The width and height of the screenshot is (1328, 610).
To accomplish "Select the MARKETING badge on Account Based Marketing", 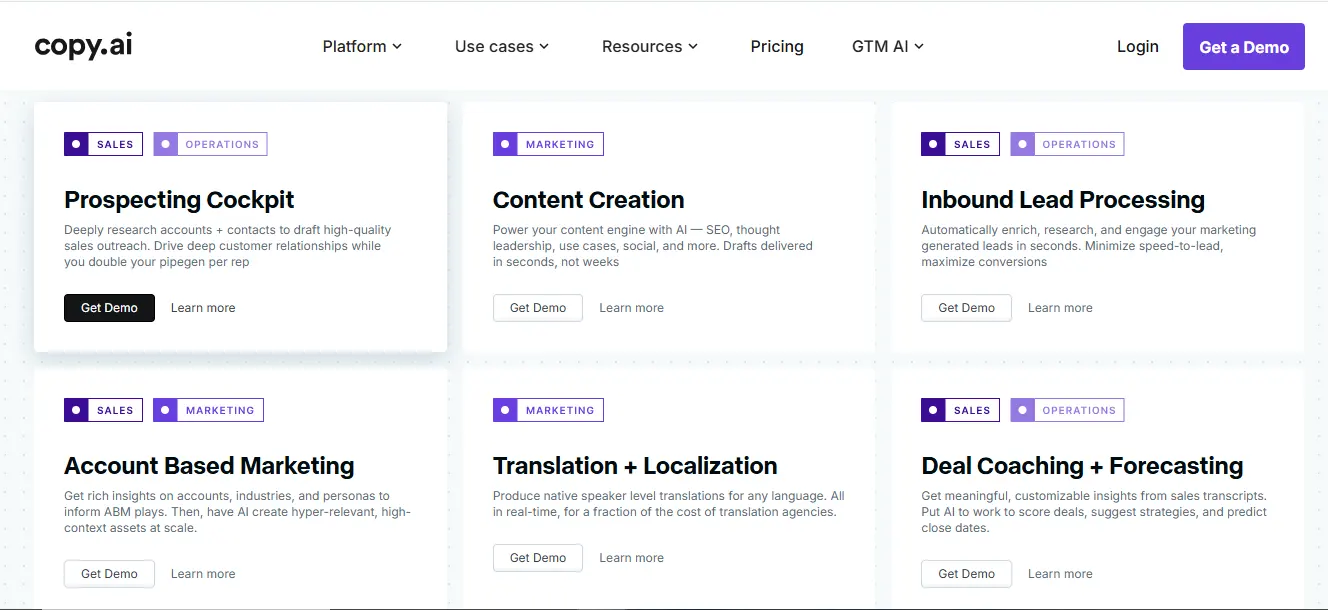I will tap(208, 409).
